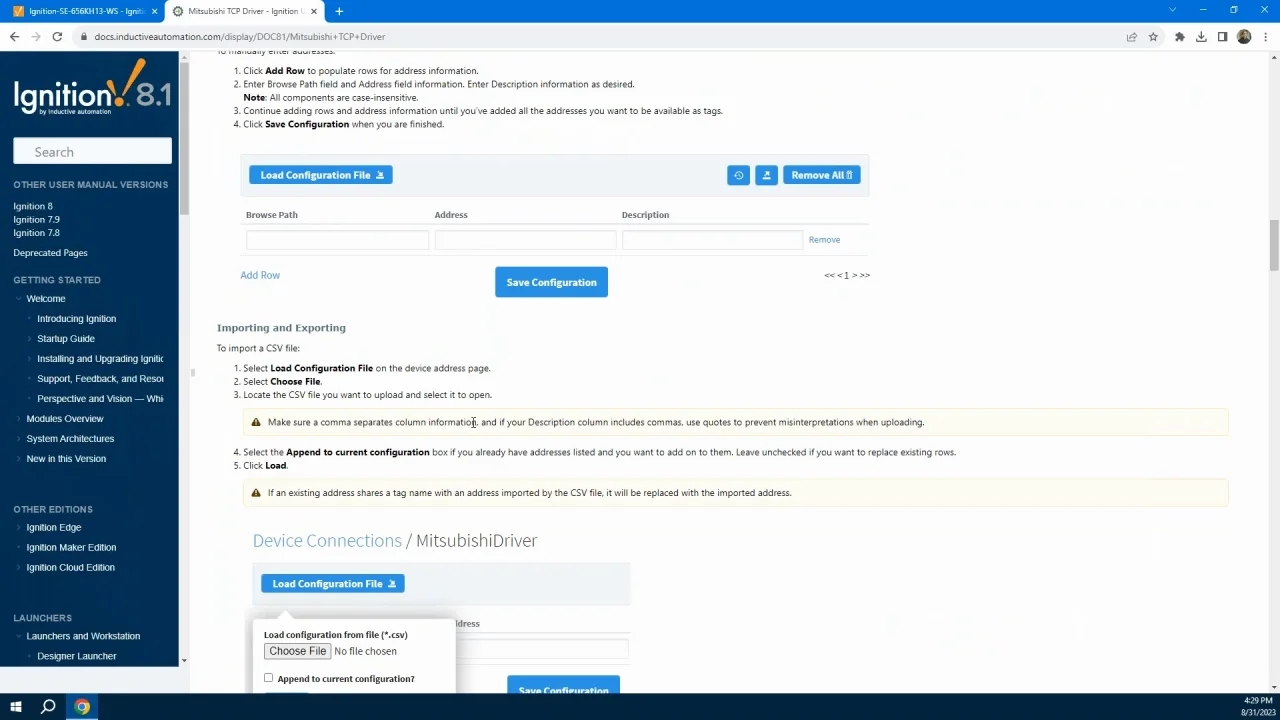This screenshot has height=720, width=1280.
Task: Expand System Architectures tree node
Action: pyautogui.click(x=19, y=439)
